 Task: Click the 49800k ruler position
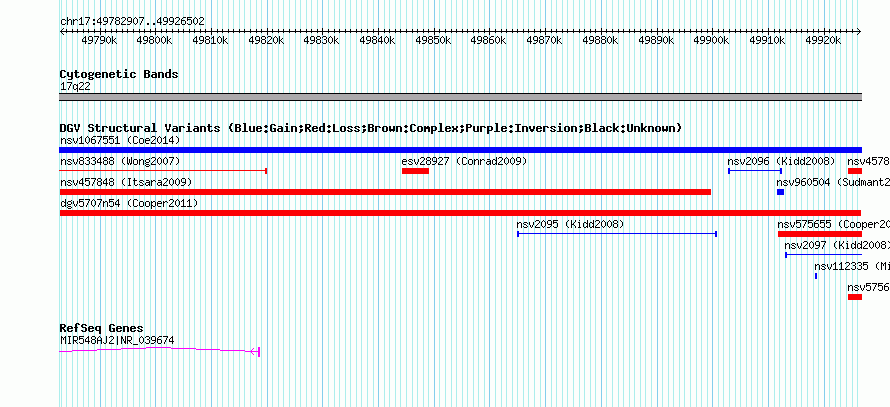coord(155,40)
